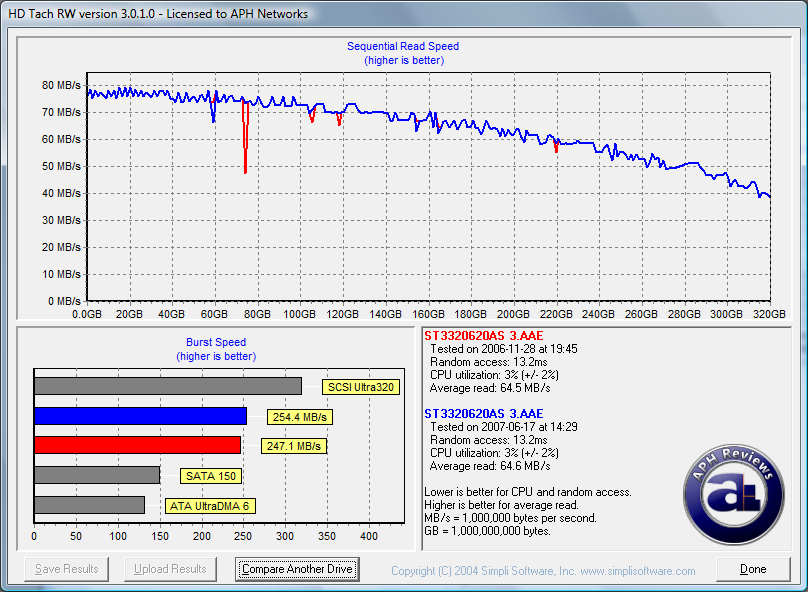Click the gray SCSI Ultra320 reference bar
The height and width of the screenshot is (592, 808).
tap(167, 386)
